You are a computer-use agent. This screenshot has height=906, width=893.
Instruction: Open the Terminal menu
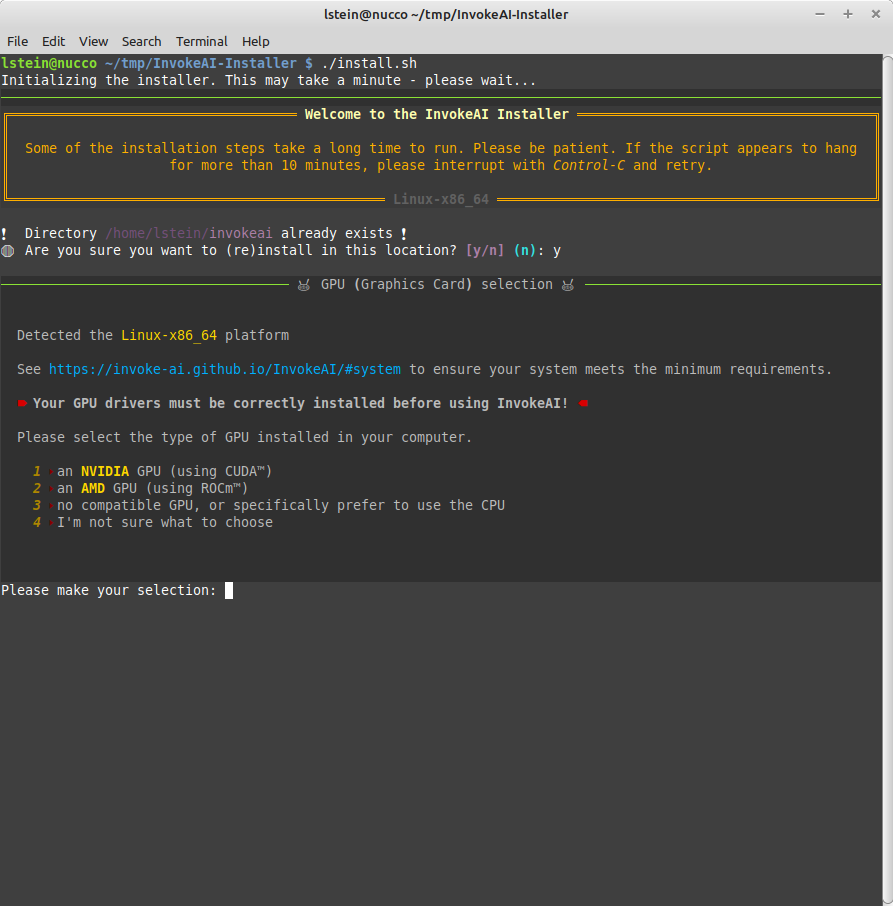(x=201, y=41)
